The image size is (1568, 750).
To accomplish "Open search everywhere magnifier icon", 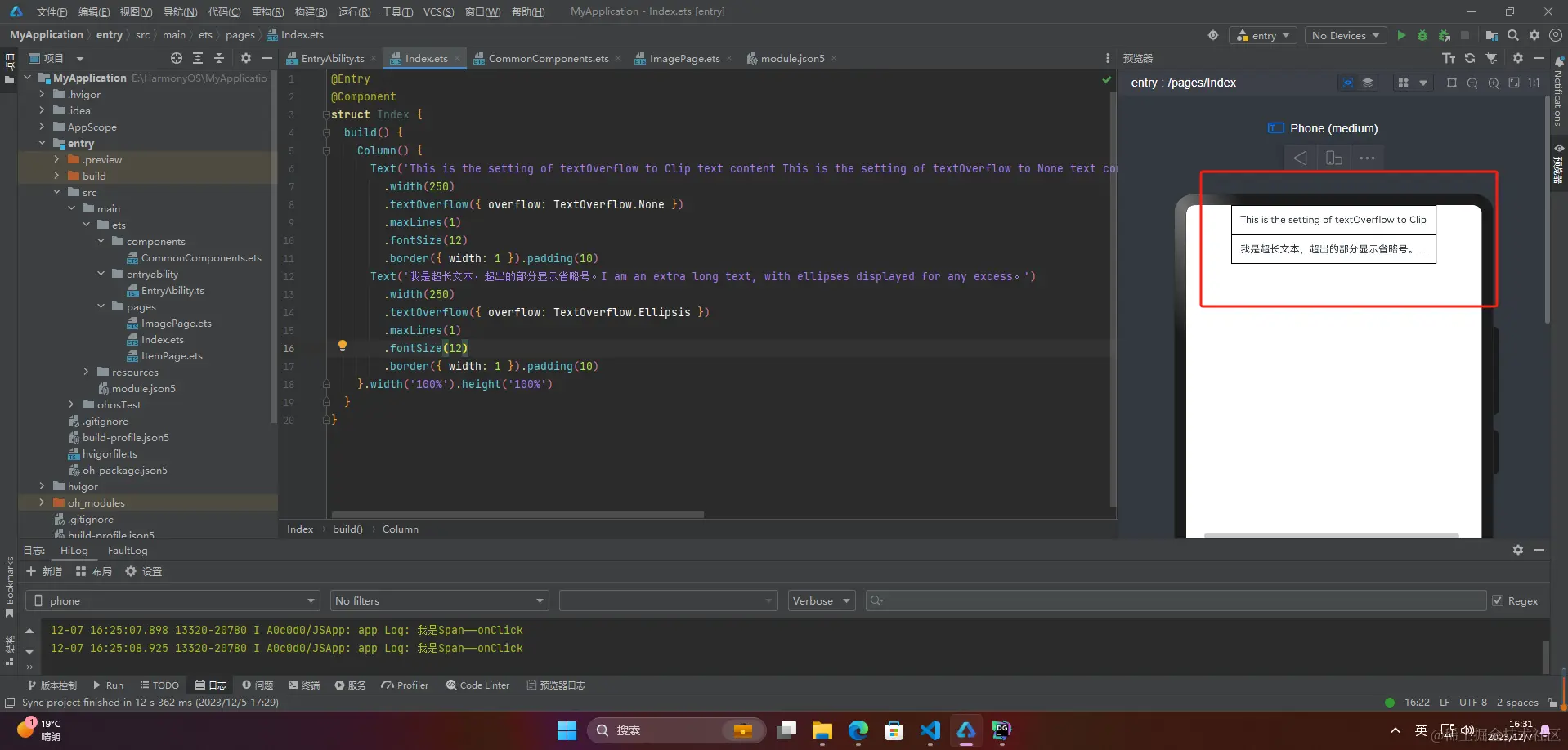I will [1513, 35].
